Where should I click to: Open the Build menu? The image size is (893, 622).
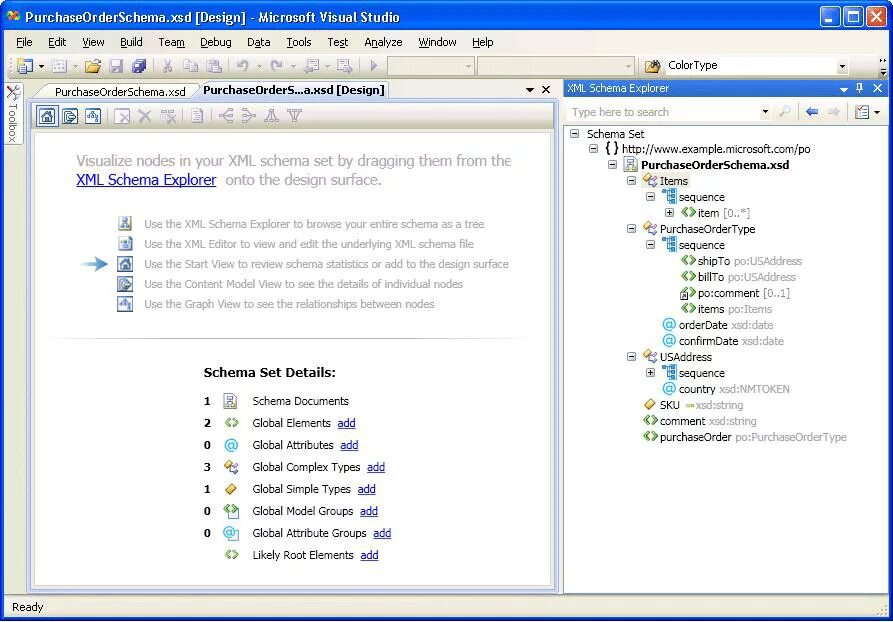pos(131,42)
